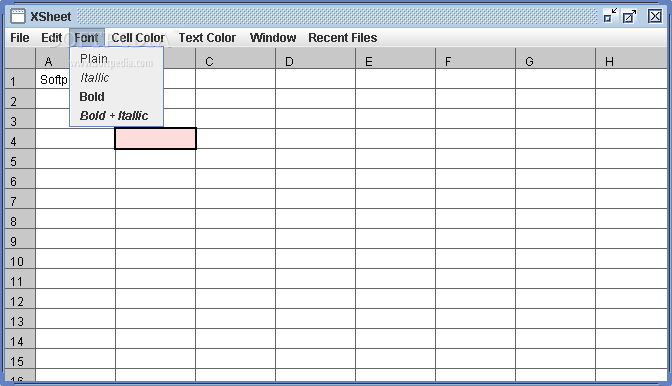Select cell G12
Image resolution: width=672 pixels, height=386 pixels.
click(x=555, y=299)
